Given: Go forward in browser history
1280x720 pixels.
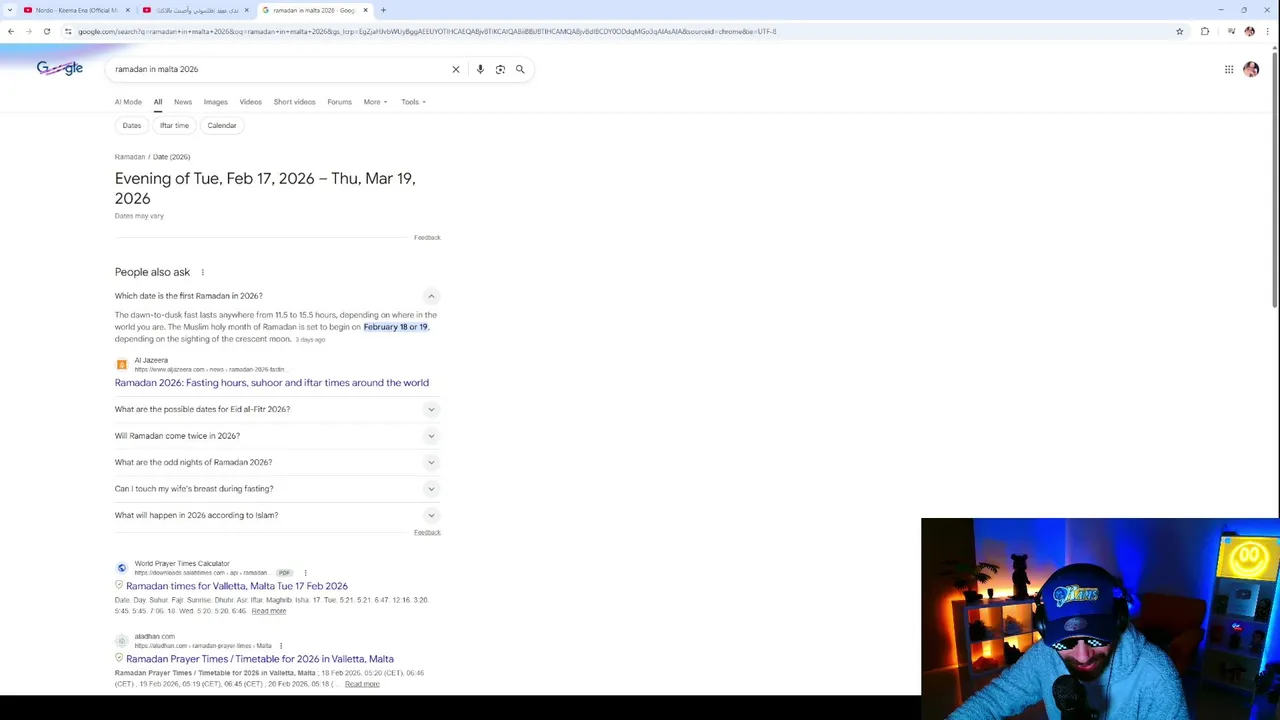Looking at the screenshot, I should point(28,31).
